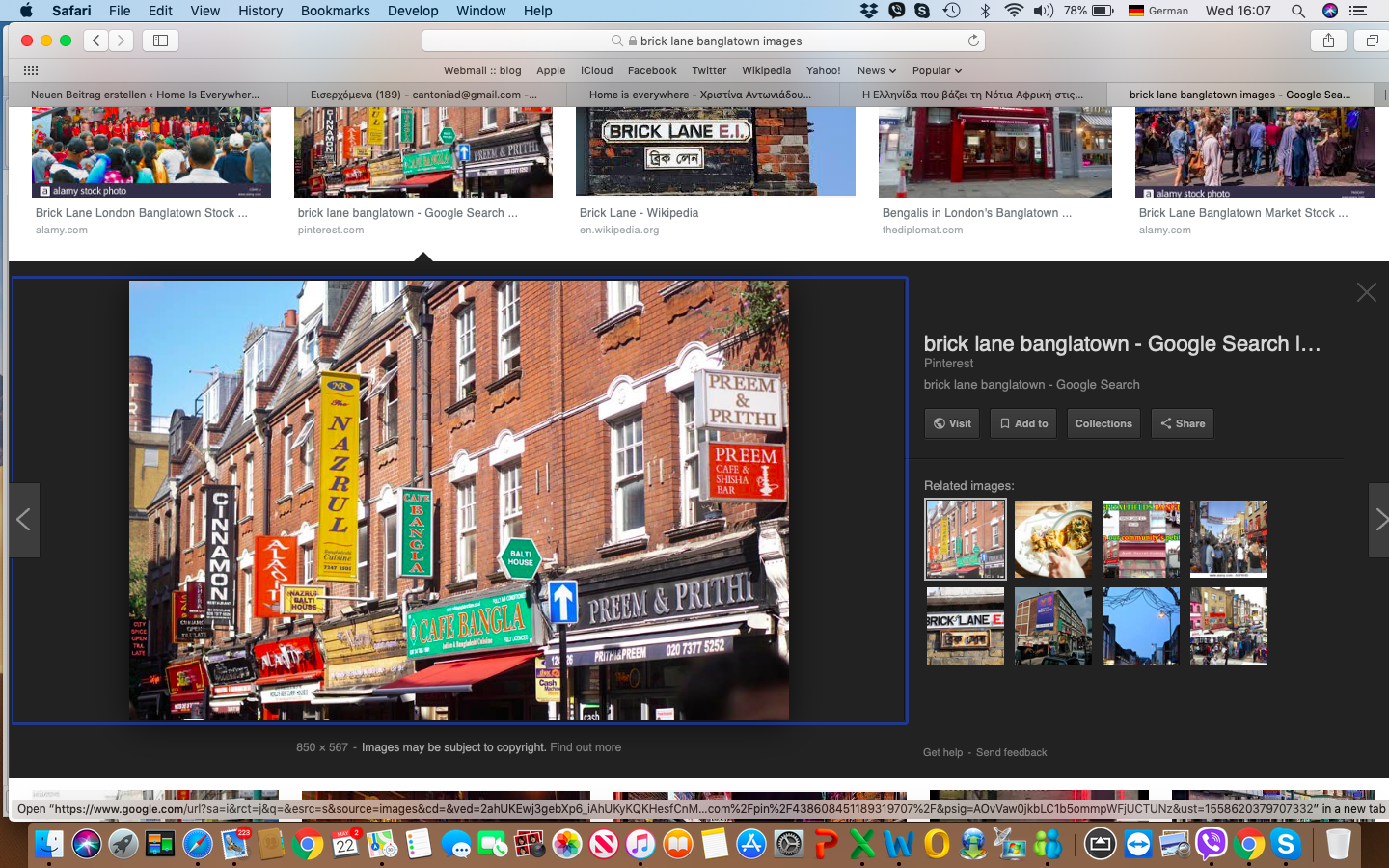Open the Collections button
This screenshot has width=1389, height=868.
point(1103,423)
